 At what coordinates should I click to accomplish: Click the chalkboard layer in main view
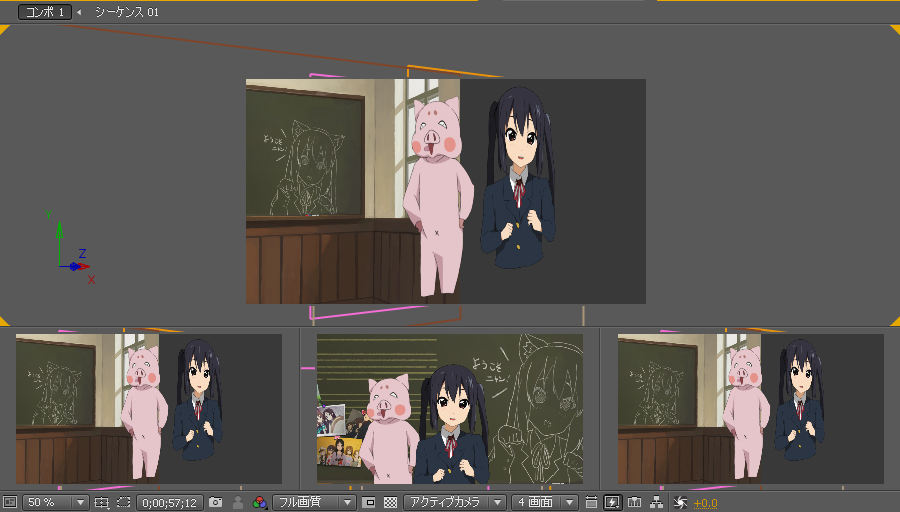click(305, 152)
